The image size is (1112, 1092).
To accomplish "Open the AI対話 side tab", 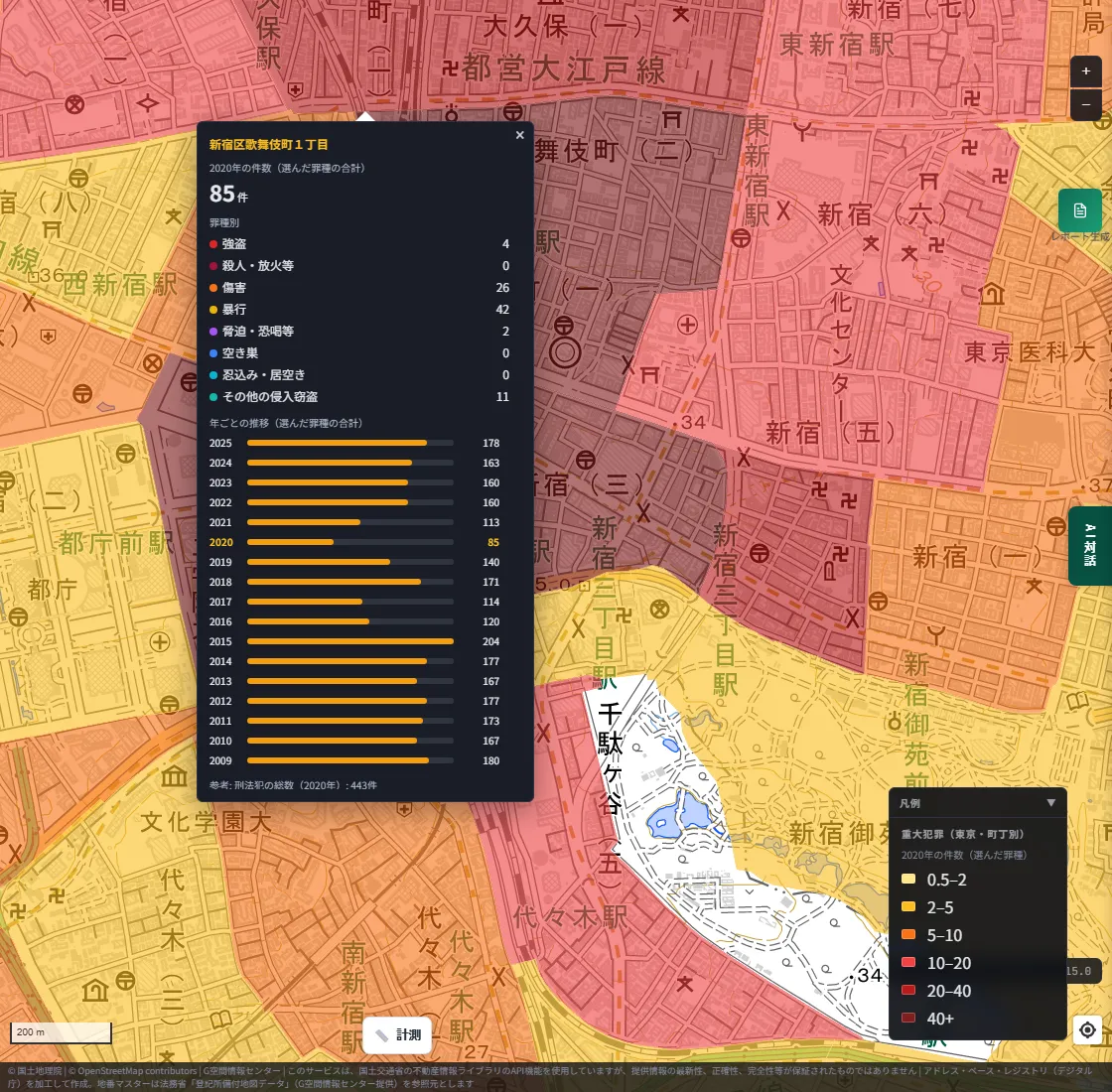I will click(x=1090, y=545).
